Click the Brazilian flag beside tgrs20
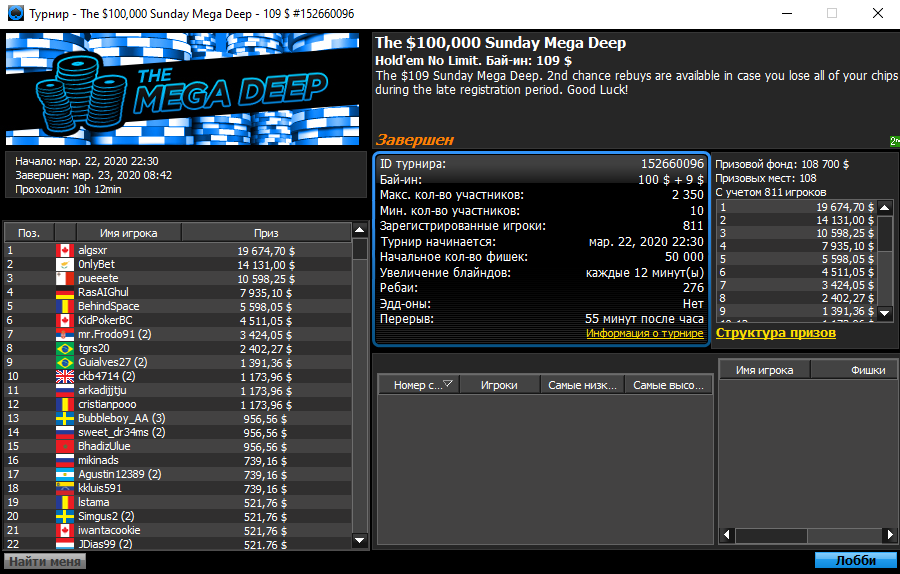 tap(65, 348)
